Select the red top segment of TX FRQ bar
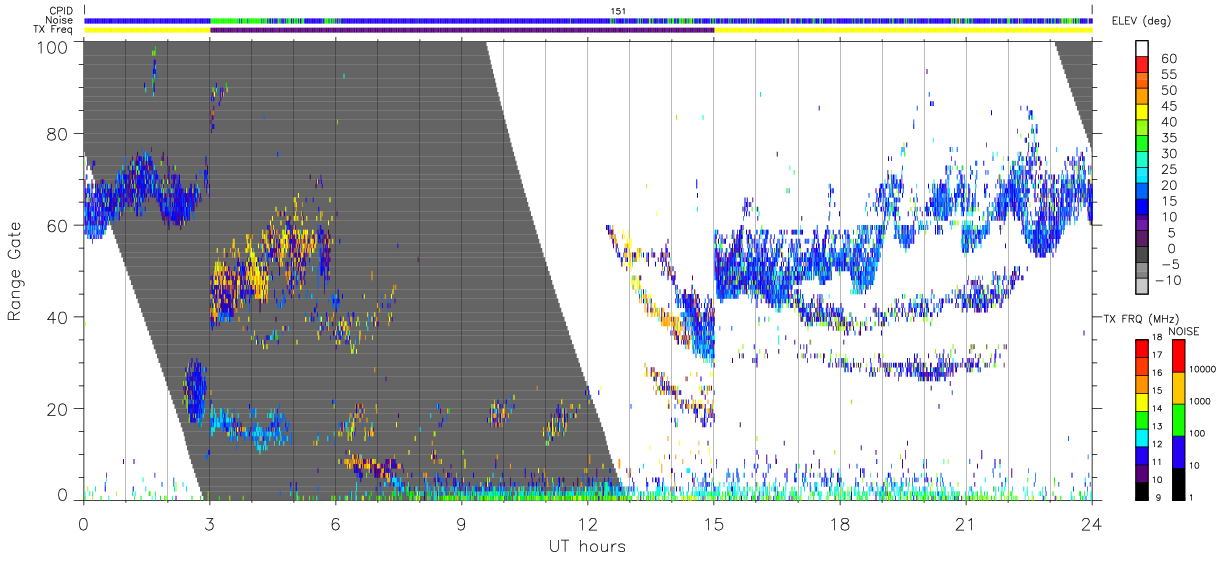The image size is (1228, 567). coord(1142,349)
